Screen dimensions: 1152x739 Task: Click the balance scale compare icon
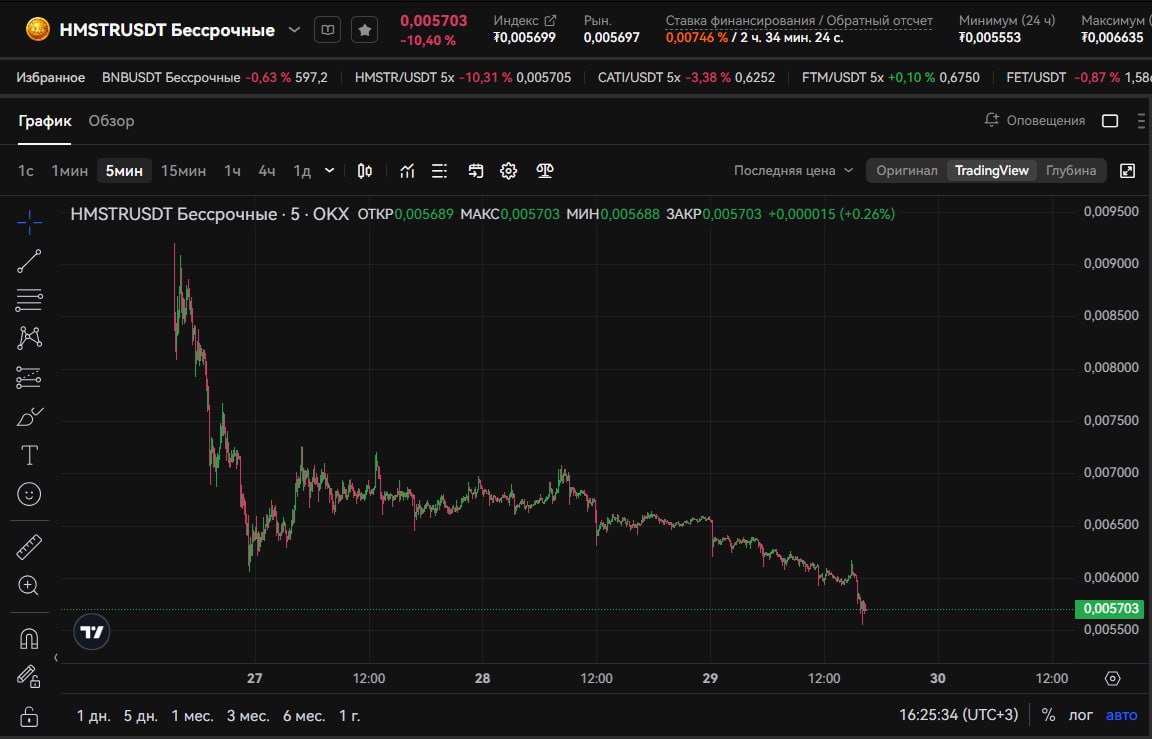coord(544,171)
